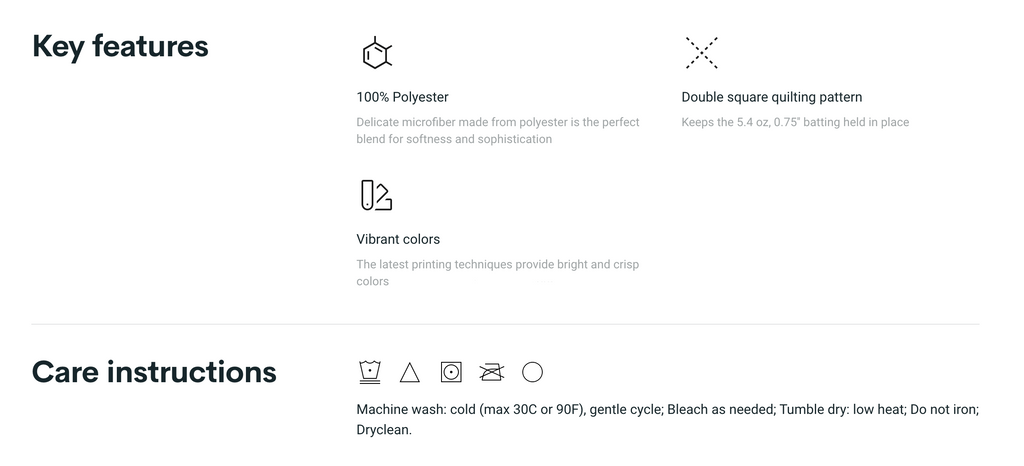Click the 'Tumble dry: low heat' text

842,410
